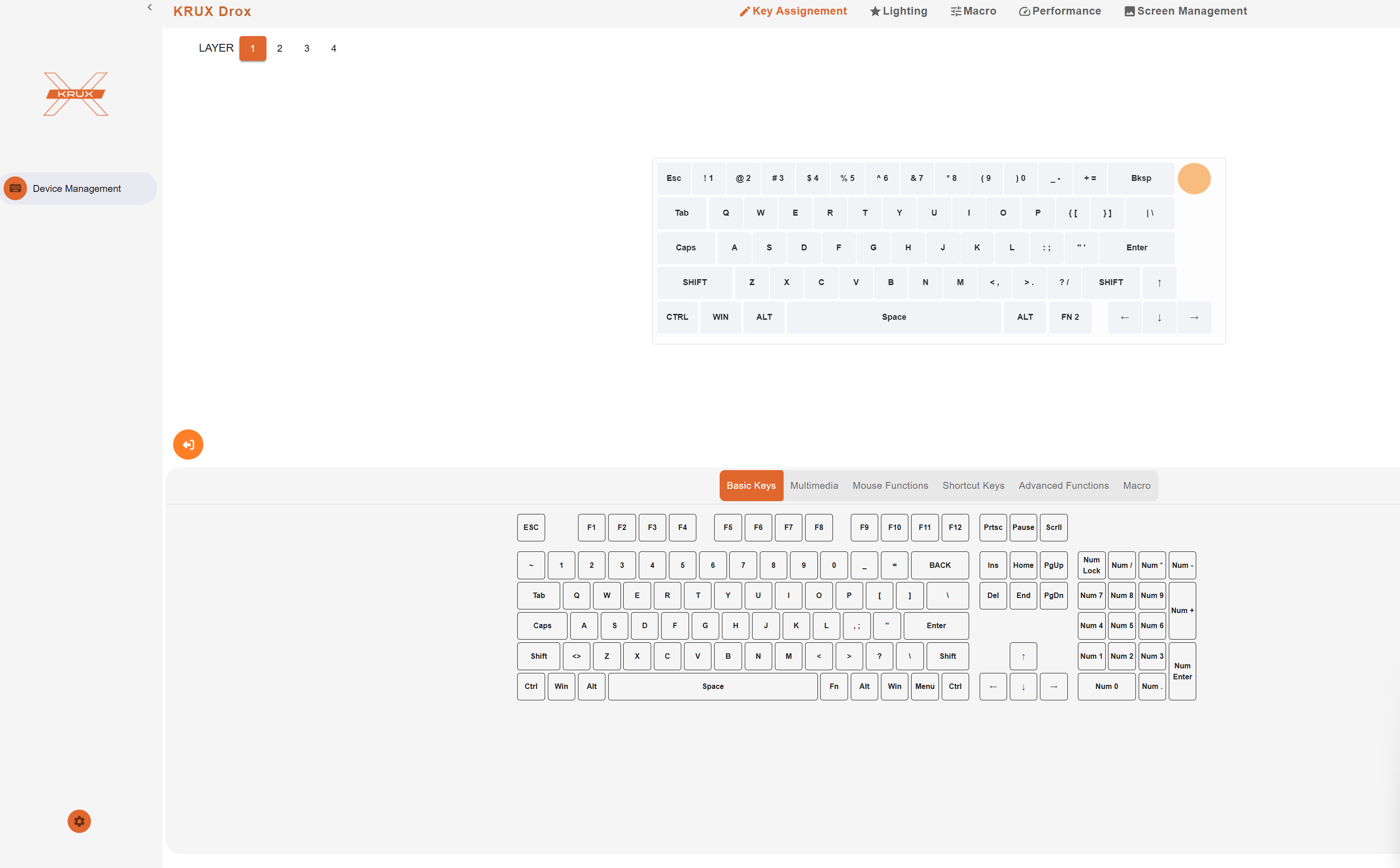The width and height of the screenshot is (1400, 868).
Task: Open the Performance tab with the gauge icon
Action: [x=1060, y=11]
